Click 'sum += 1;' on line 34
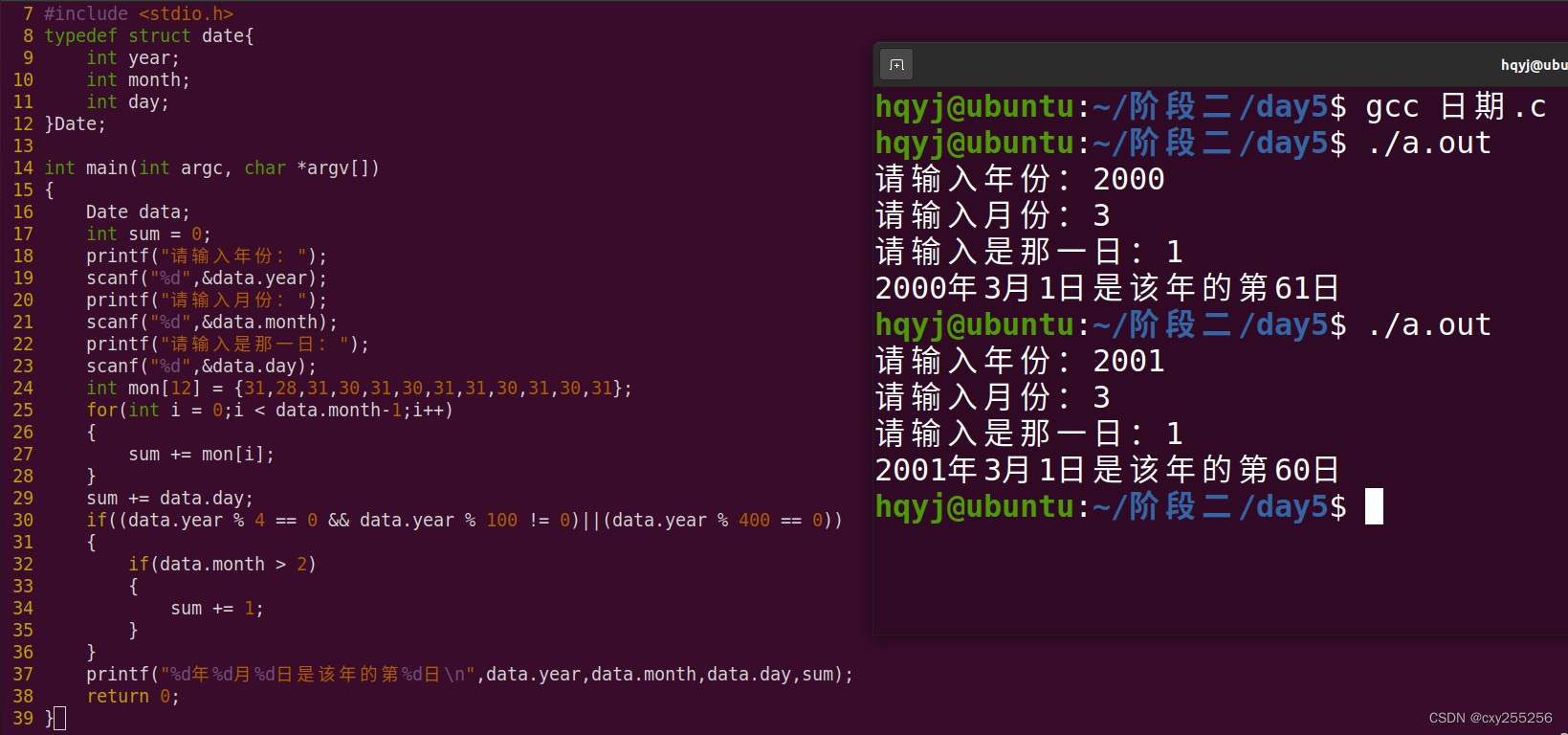The image size is (1568, 735). [217, 608]
